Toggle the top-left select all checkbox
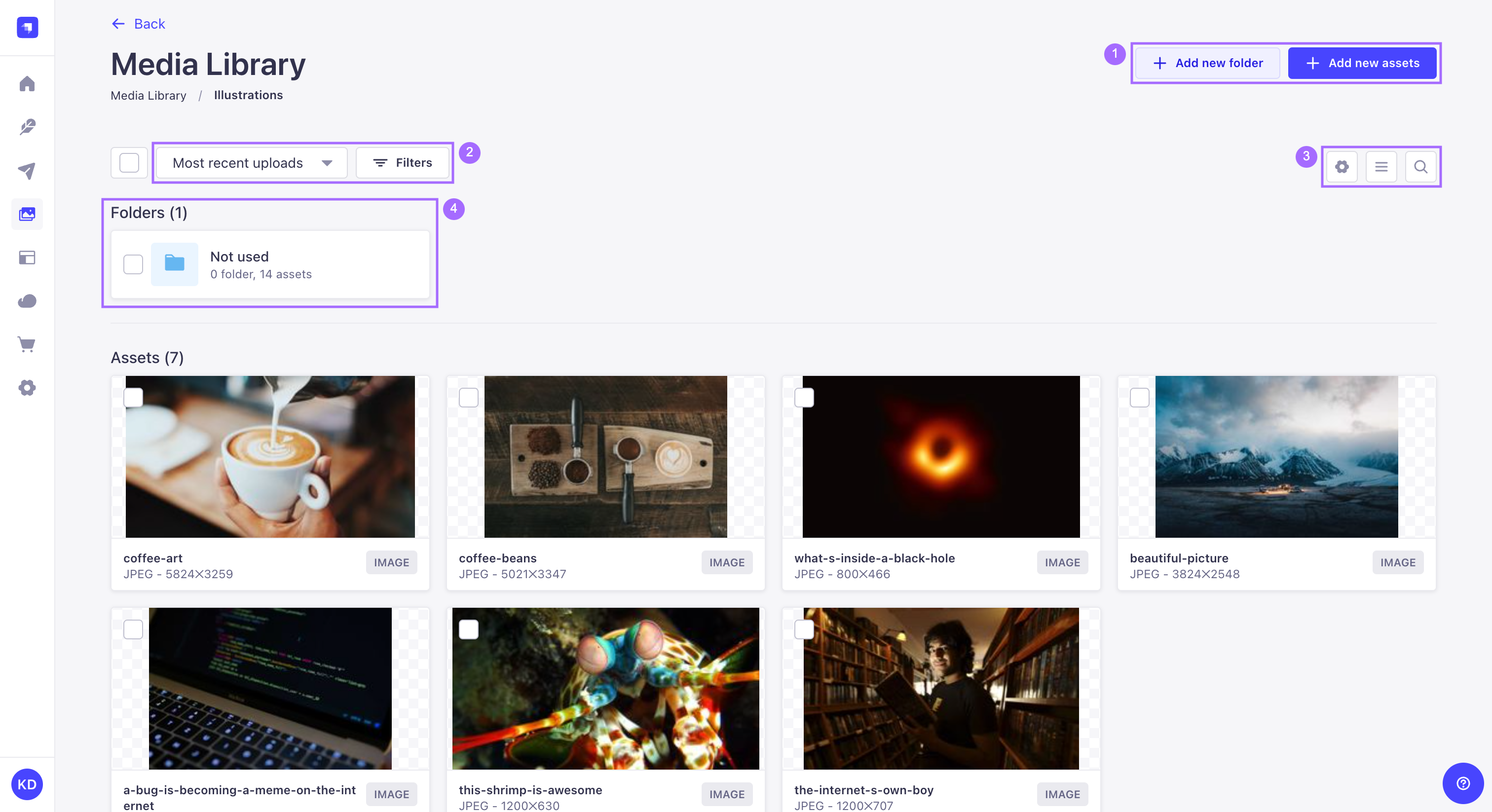This screenshot has height=812, width=1492. pyautogui.click(x=129, y=162)
